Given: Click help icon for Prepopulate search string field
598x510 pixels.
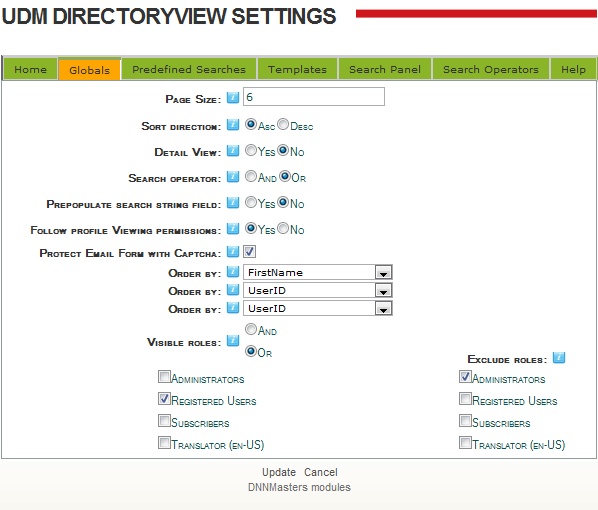Looking at the screenshot, I should [233, 203].
